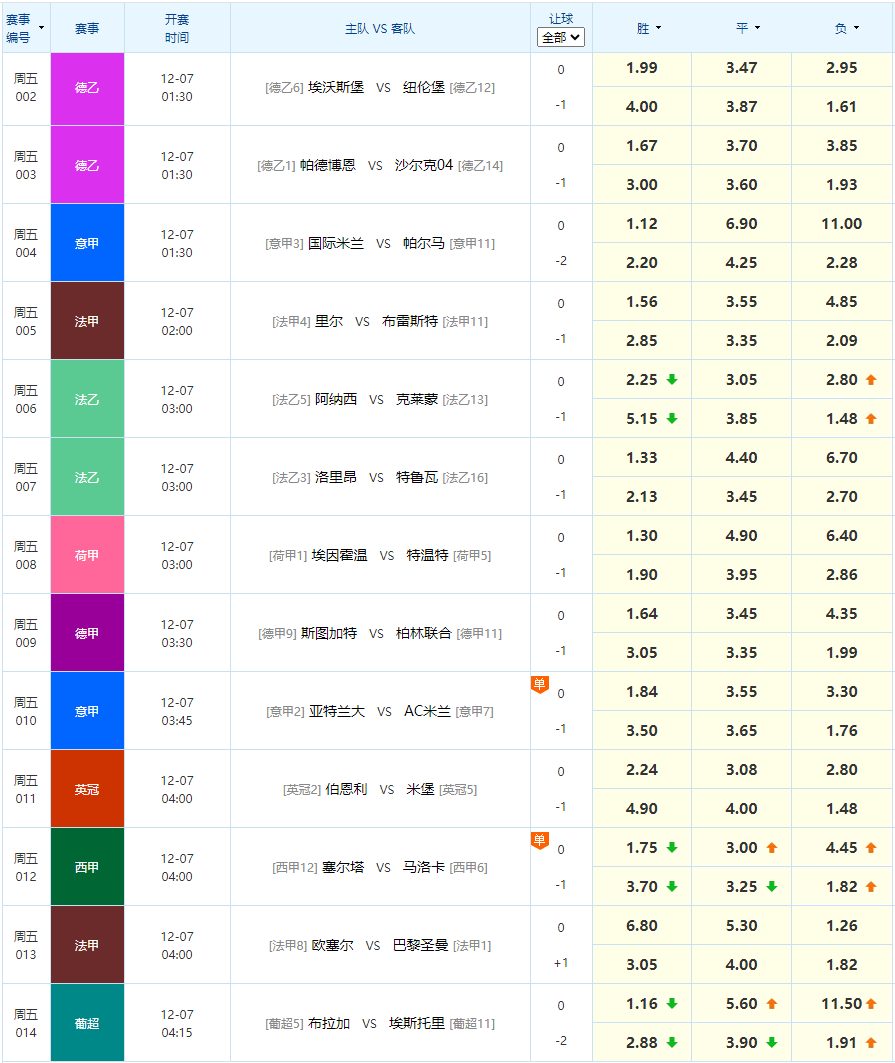895x1063 pixels.
Task: Click the 赛事 column header
Action: click(87, 28)
